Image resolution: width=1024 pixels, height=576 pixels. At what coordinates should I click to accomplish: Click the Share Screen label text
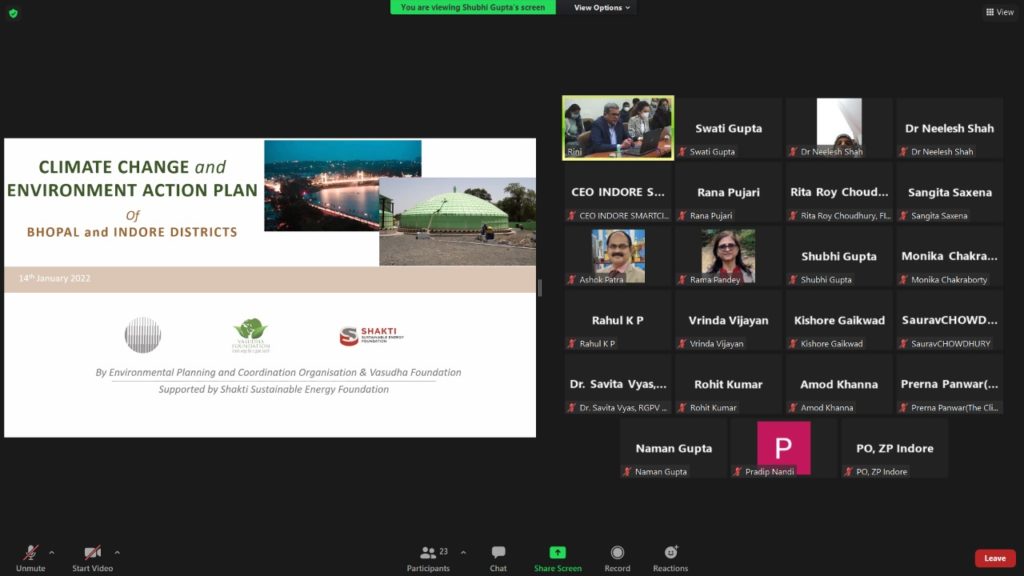558,568
